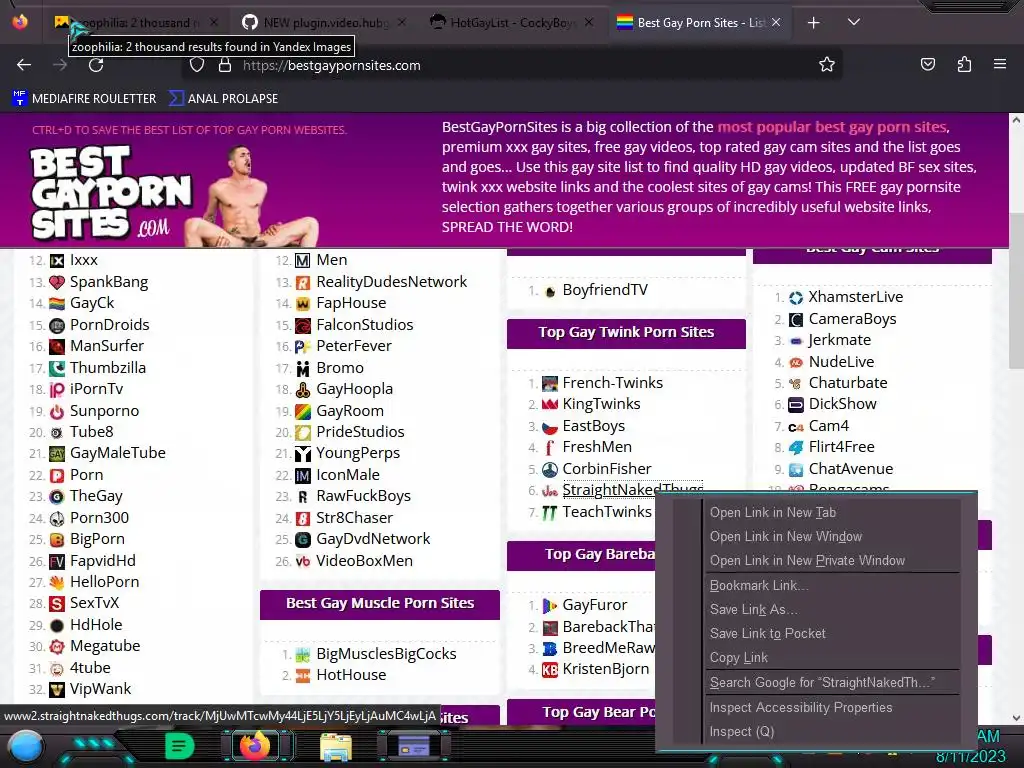The width and height of the screenshot is (1024, 768).
Task: Click the page vertical scrollbar thumb
Action: (x=1016, y=291)
